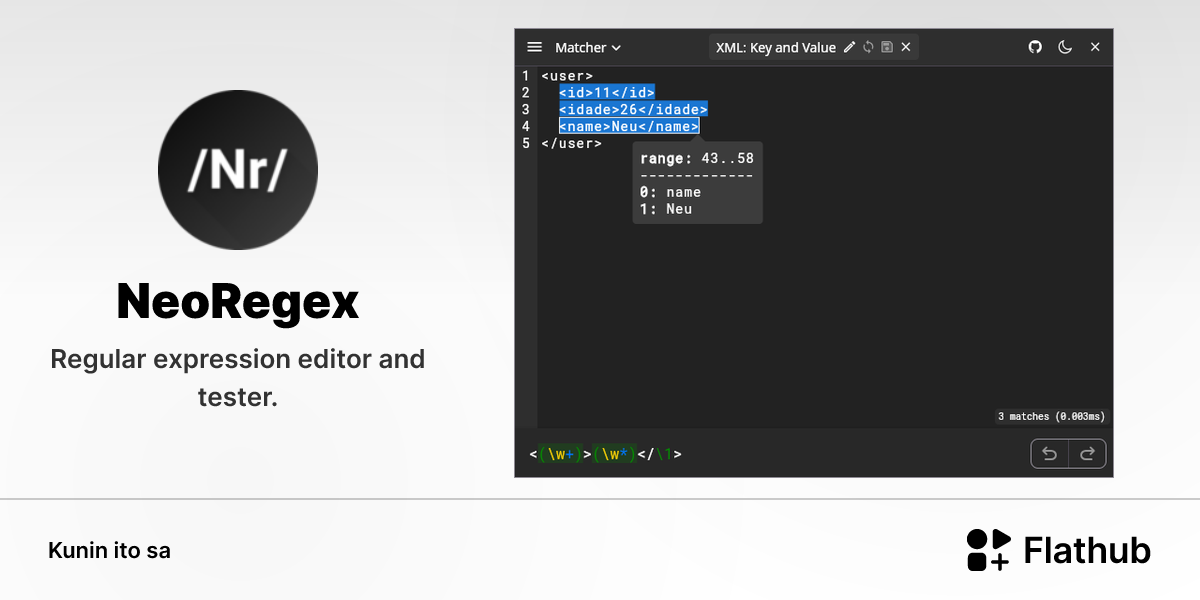
Task: Click the '0: name' group entry
Action: [670, 192]
